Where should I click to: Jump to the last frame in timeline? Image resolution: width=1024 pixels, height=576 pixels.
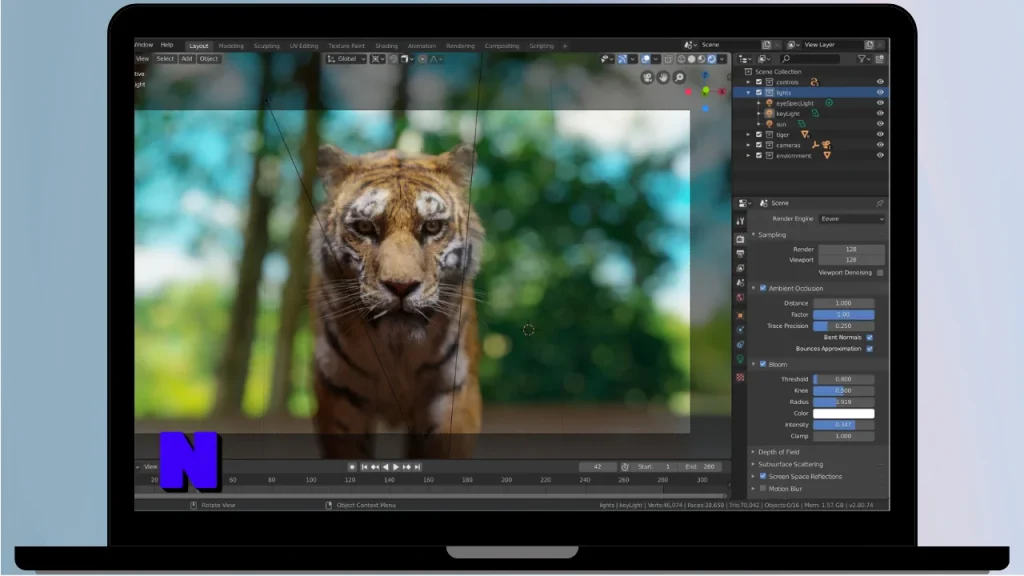pyautogui.click(x=417, y=467)
